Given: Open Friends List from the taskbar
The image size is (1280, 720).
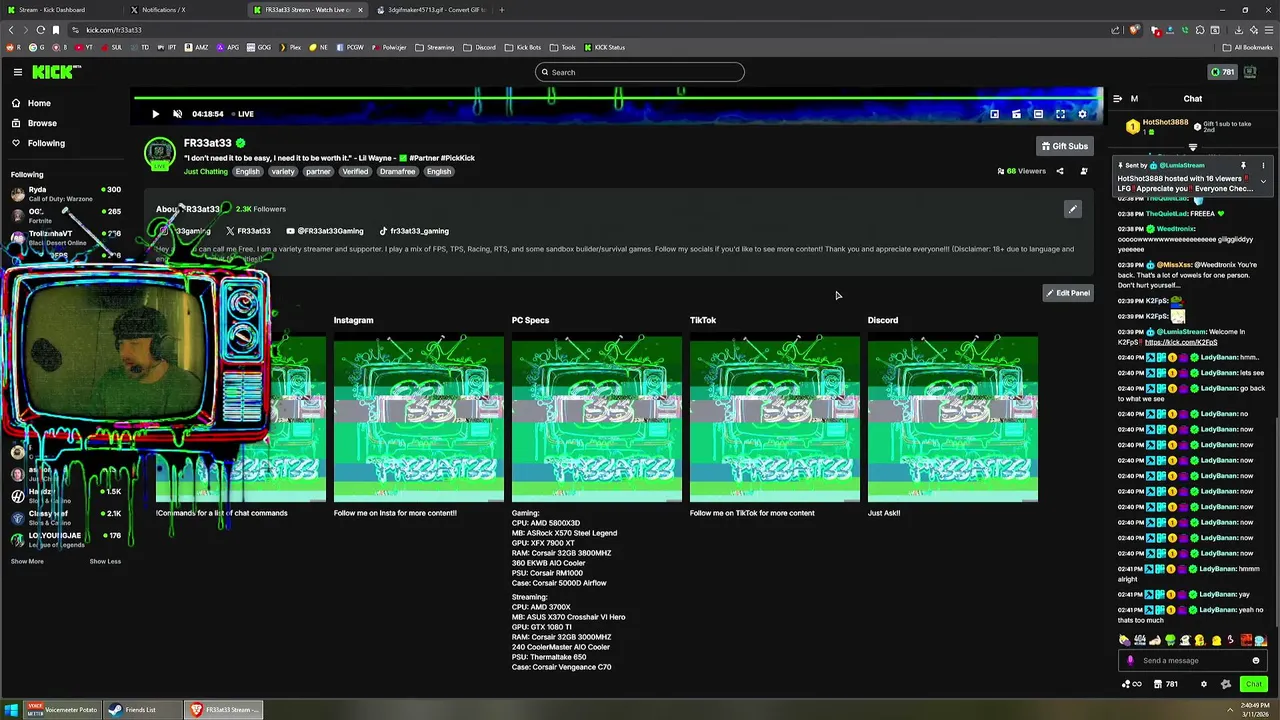Looking at the screenshot, I should tap(141, 710).
